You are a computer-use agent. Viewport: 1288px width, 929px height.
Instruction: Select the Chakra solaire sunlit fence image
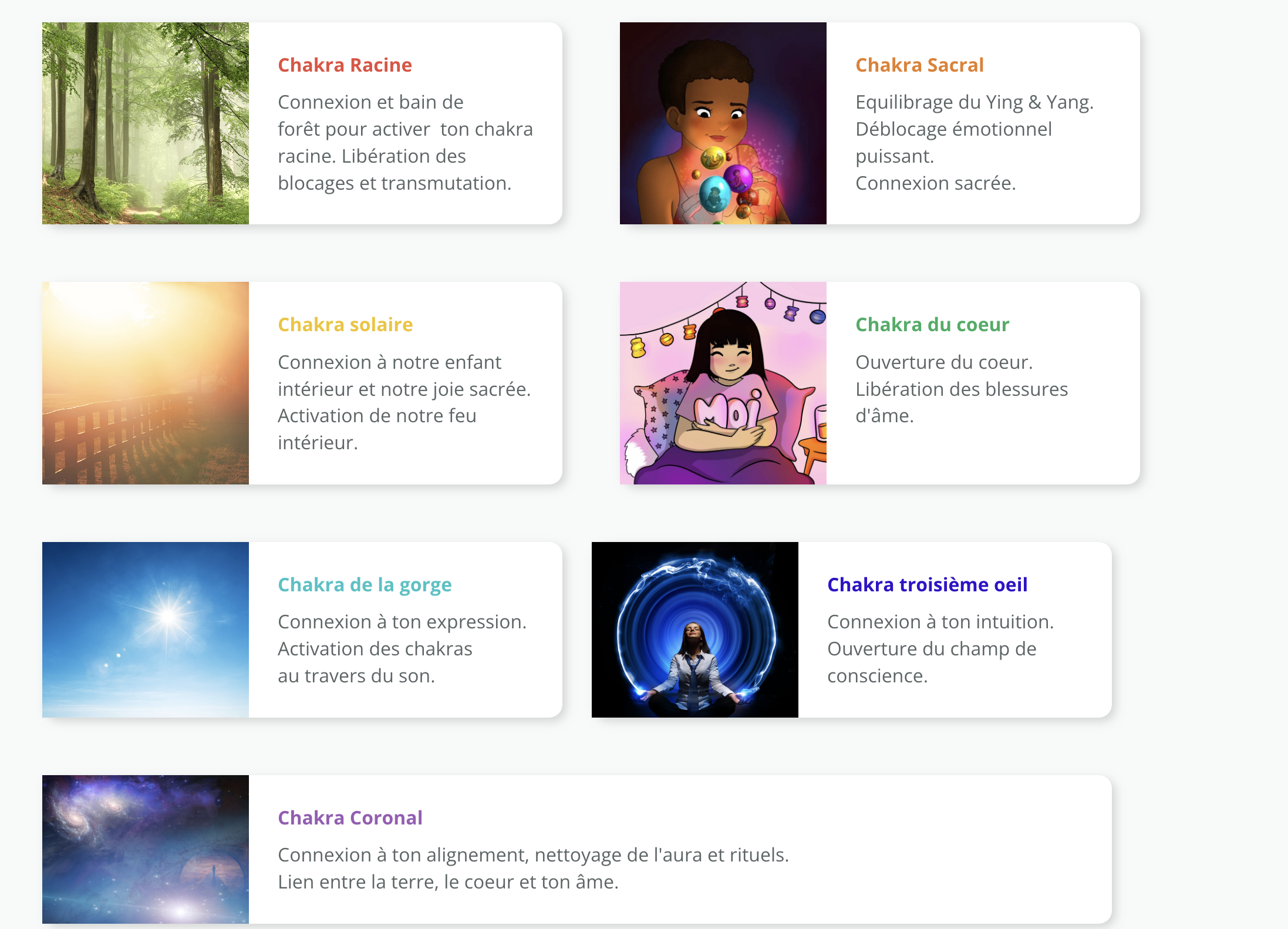click(146, 383)
